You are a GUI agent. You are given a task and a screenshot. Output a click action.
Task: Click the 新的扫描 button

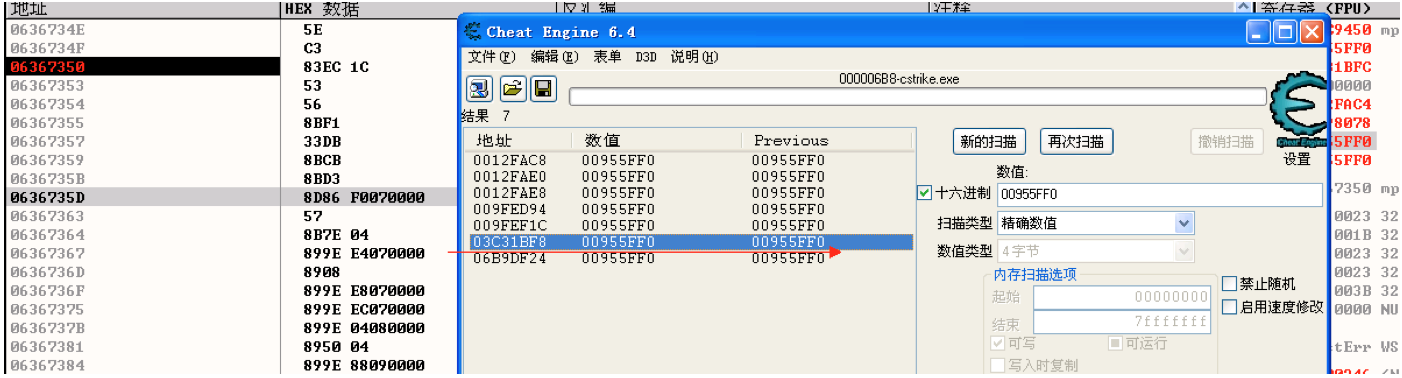[988, 141]
